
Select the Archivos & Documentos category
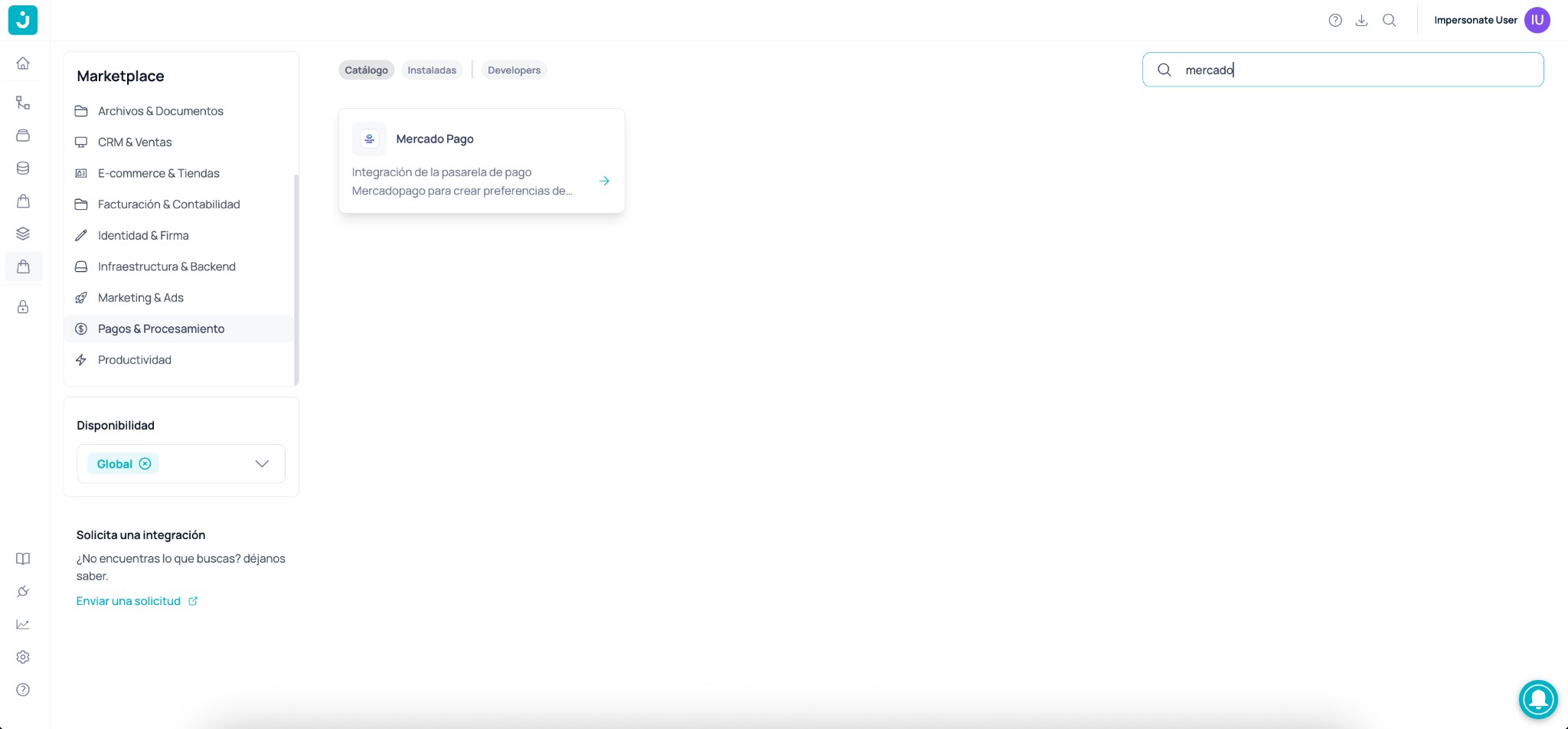point(179,111)
